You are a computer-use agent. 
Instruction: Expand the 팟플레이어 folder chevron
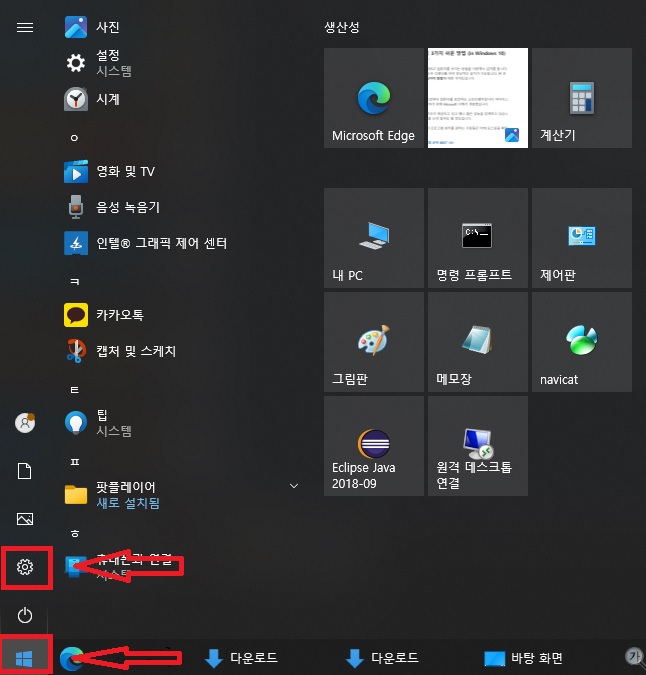[294, 486]
